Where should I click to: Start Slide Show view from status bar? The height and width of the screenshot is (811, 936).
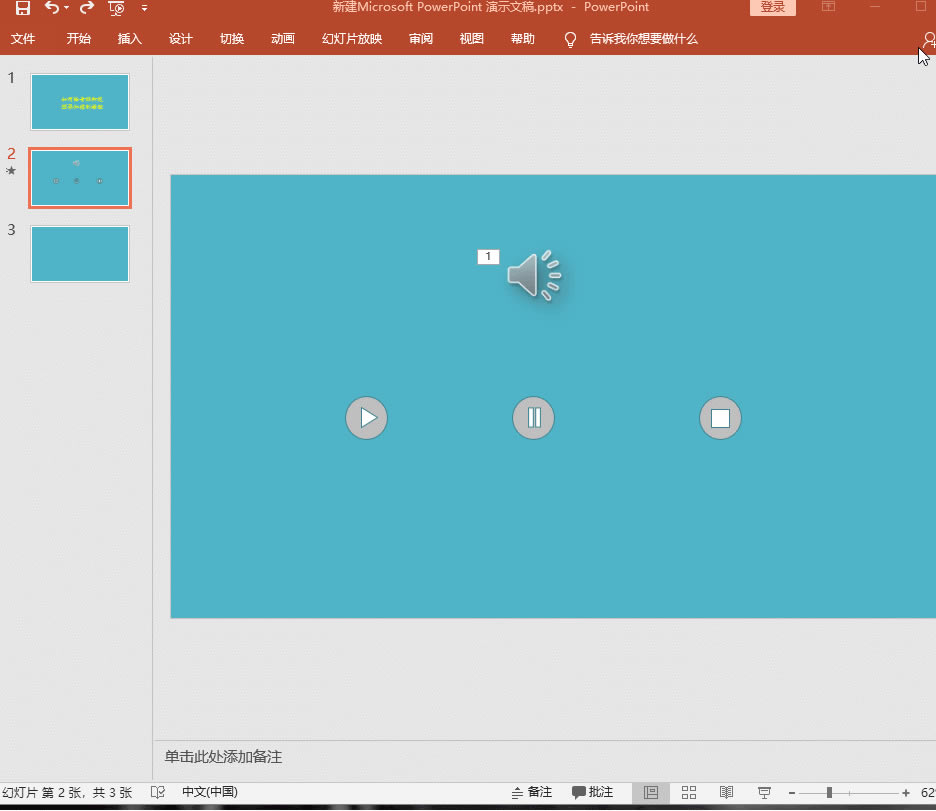point(764,792)
